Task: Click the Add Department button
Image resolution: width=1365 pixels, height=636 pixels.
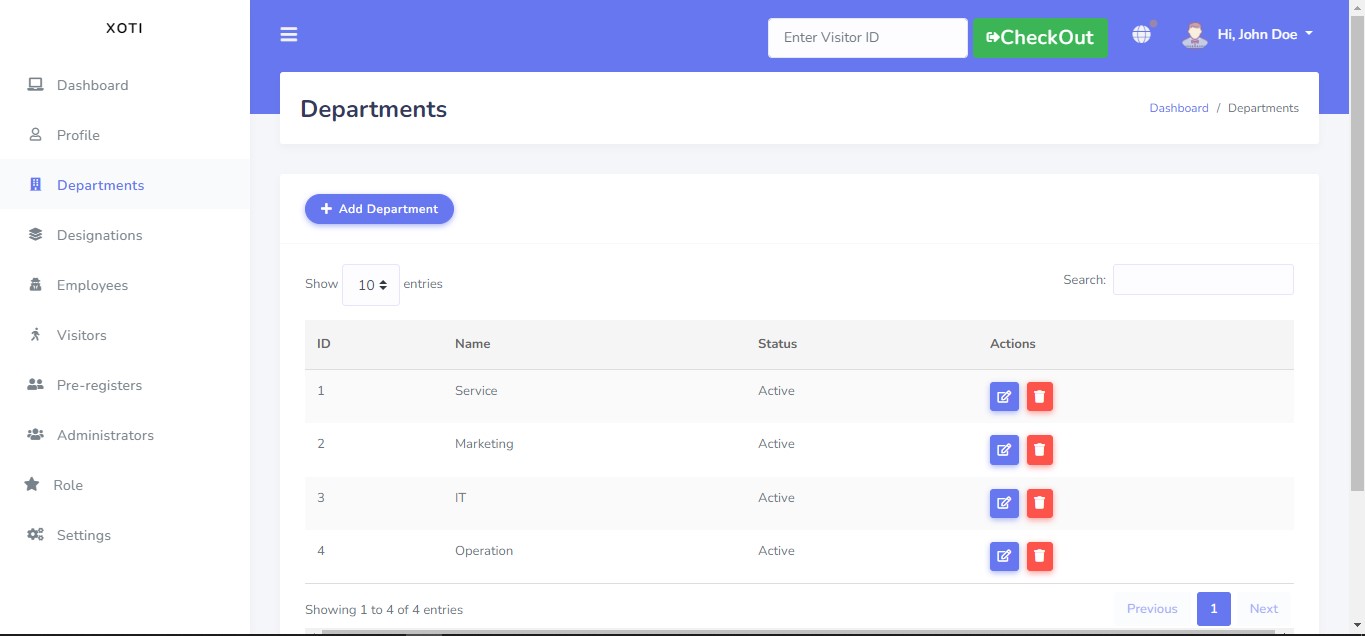Action: tap(379, 209)
